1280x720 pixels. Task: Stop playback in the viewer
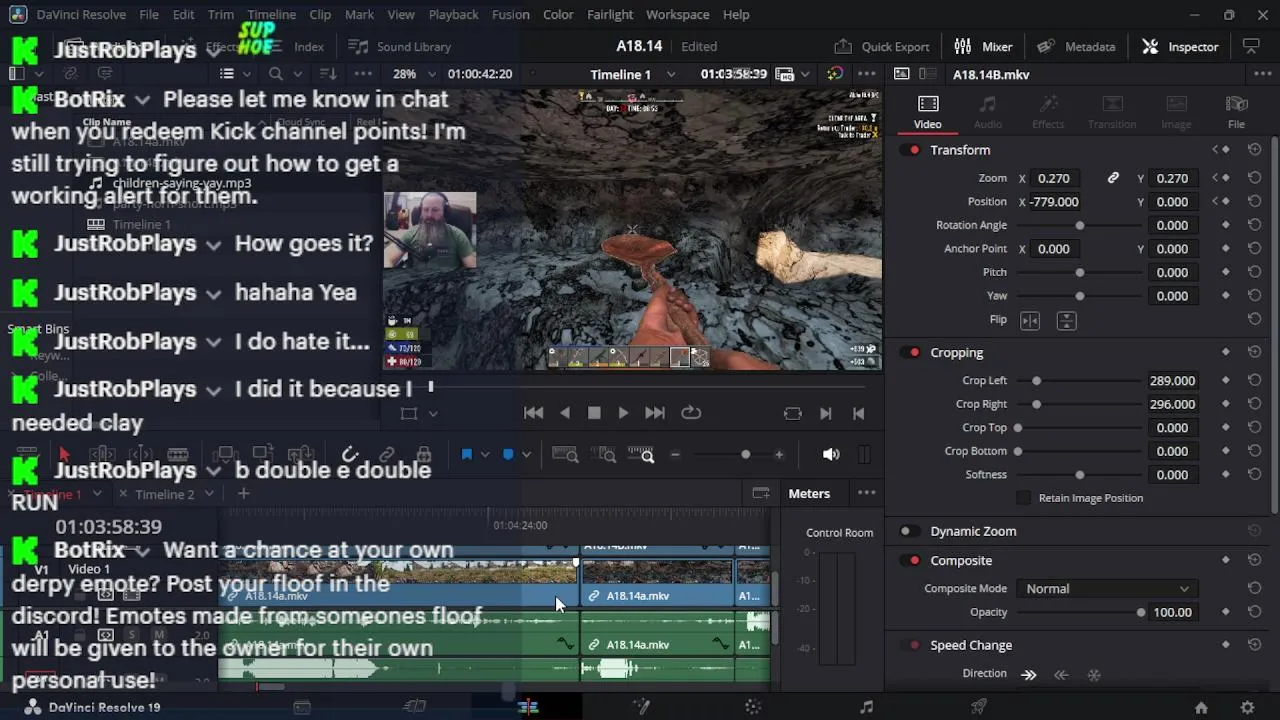point(594,413)
